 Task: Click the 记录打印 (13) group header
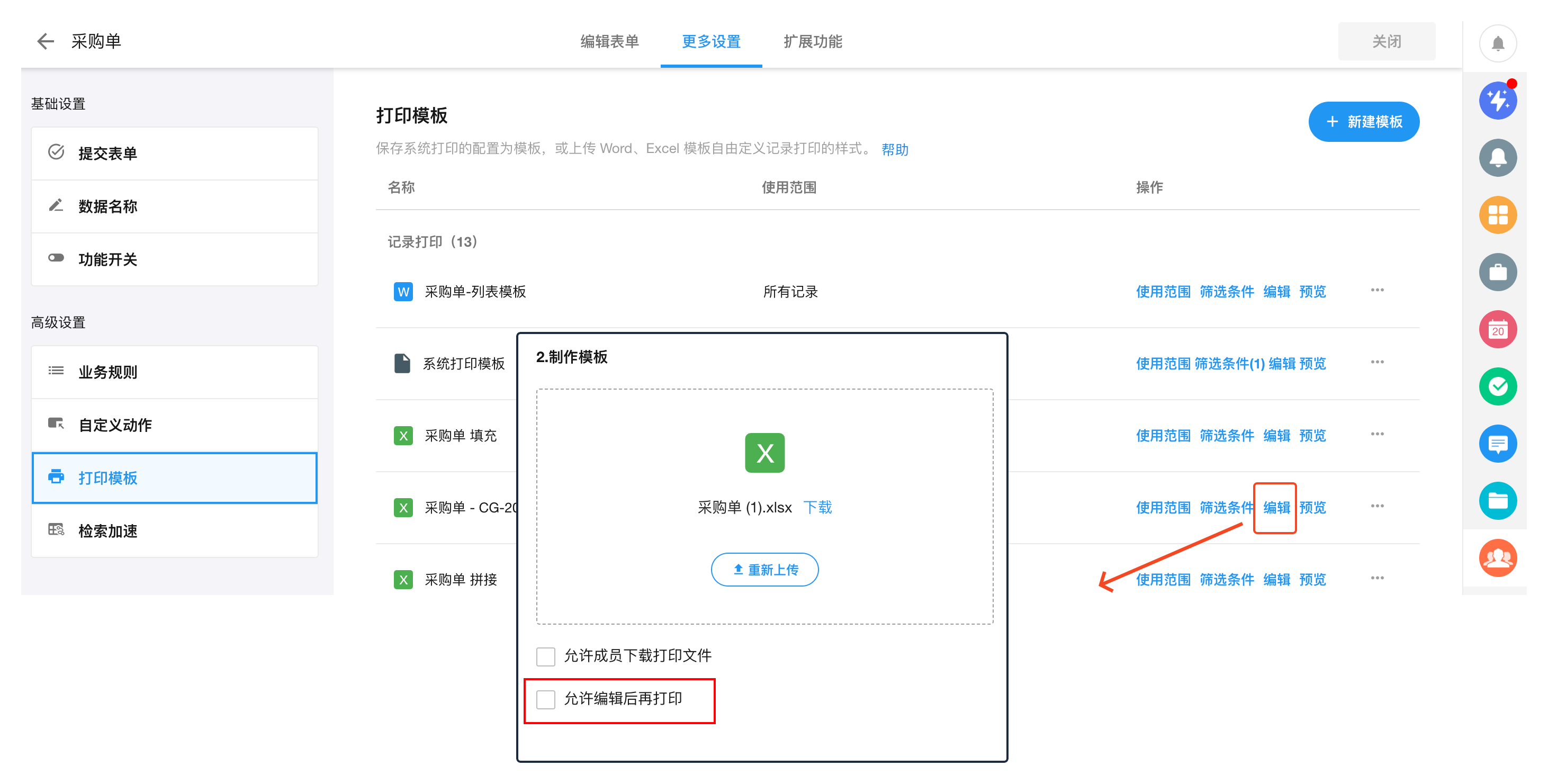click(433, 242)
